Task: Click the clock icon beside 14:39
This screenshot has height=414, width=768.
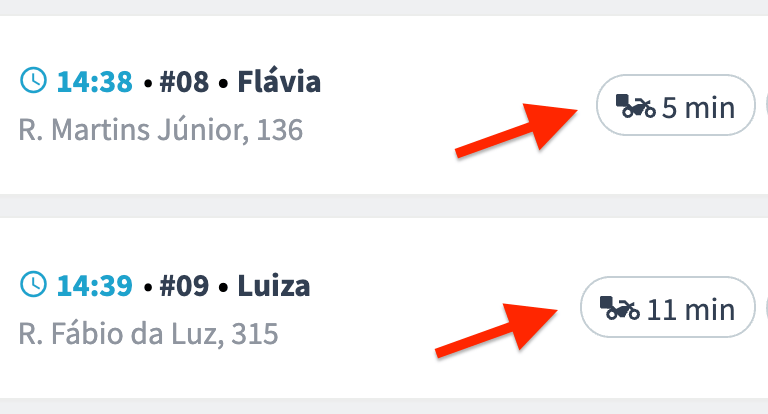Action: point(33,284)
